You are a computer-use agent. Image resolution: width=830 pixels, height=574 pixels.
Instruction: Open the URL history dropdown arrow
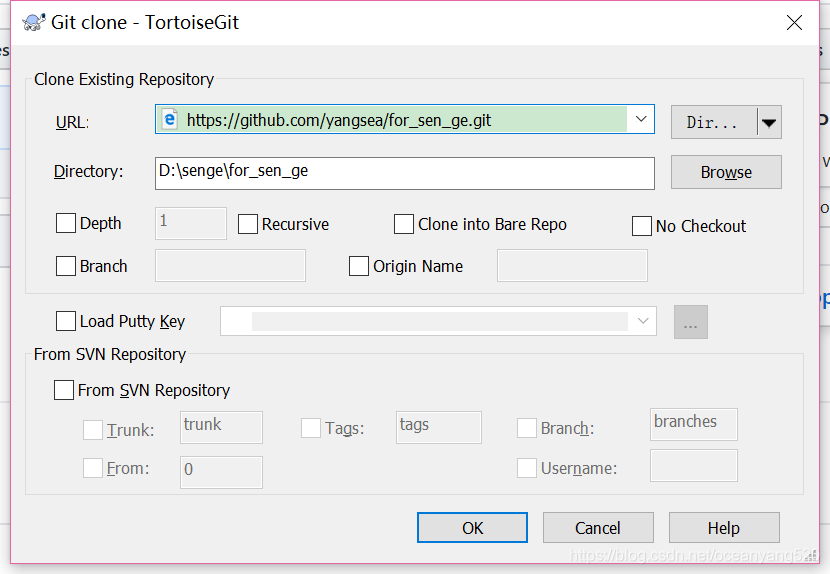pyautogui.click(x=641, y=119)
